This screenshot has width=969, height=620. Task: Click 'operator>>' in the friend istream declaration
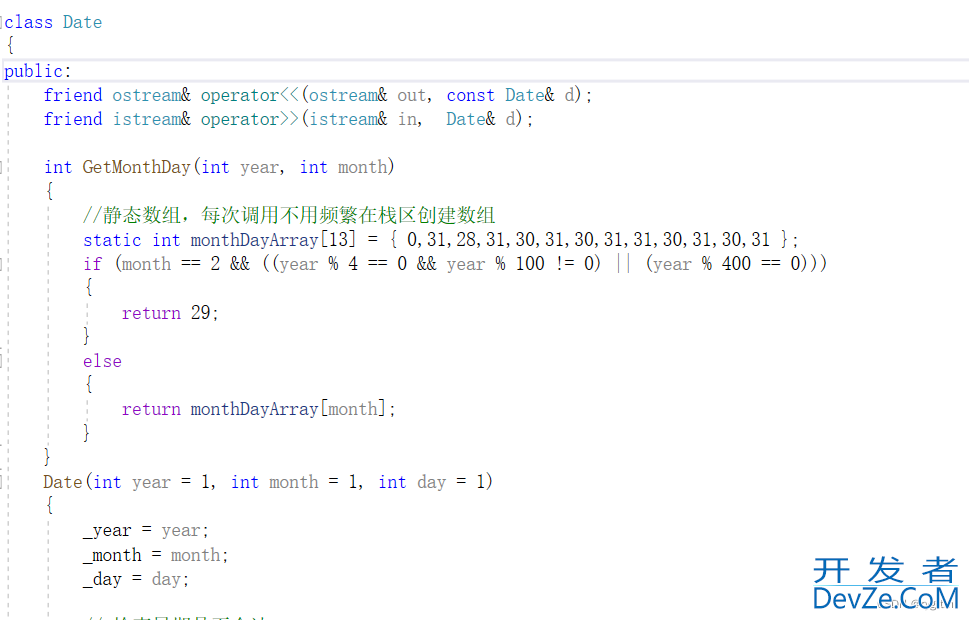(x=250, y=119)
